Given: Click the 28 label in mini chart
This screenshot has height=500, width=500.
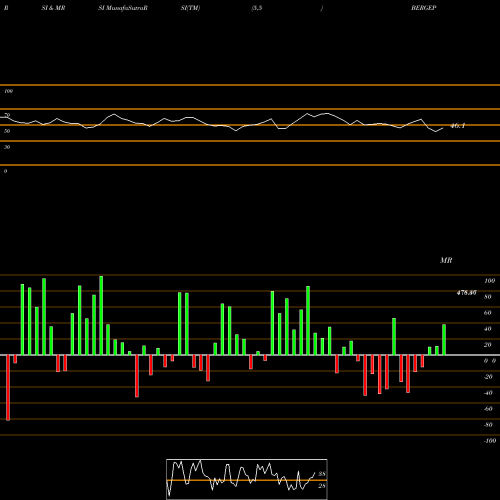Looking at the screenshot, I should pos(322,486).
